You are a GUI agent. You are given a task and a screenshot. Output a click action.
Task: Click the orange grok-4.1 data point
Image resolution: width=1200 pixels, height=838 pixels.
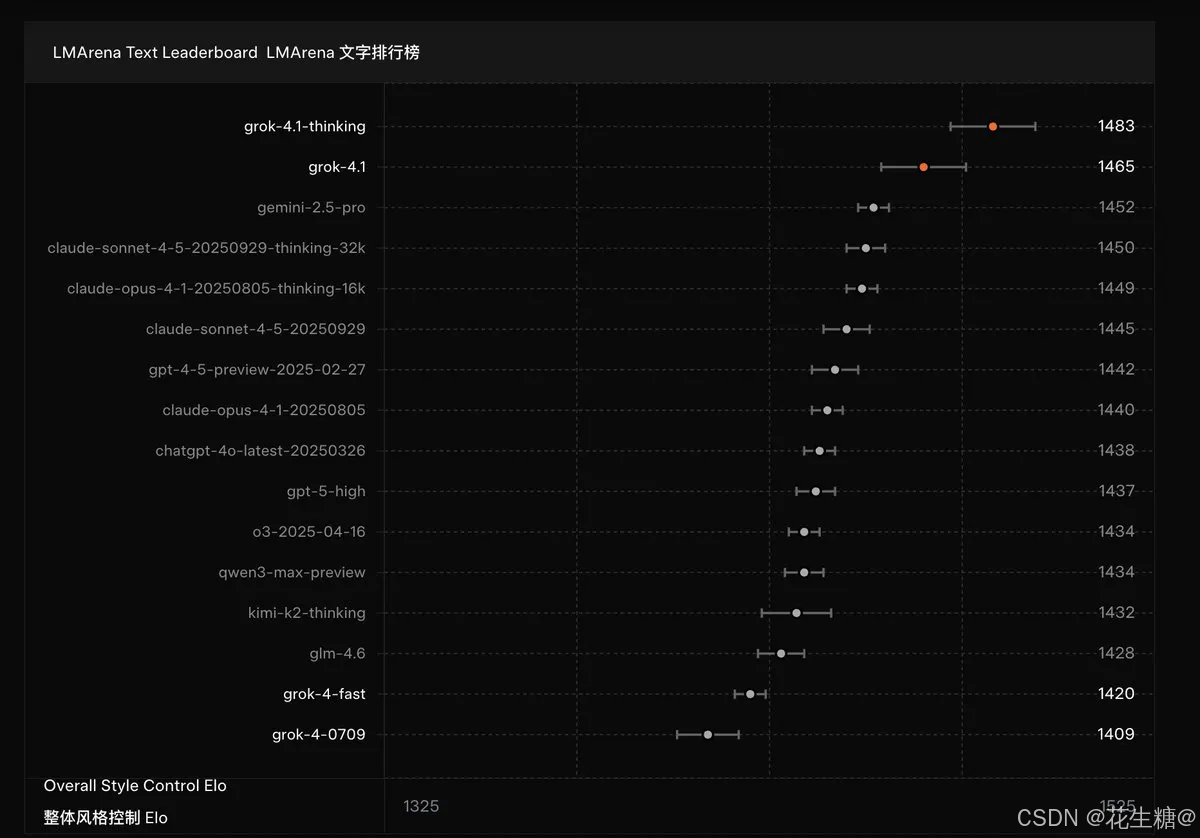point(924,167)
